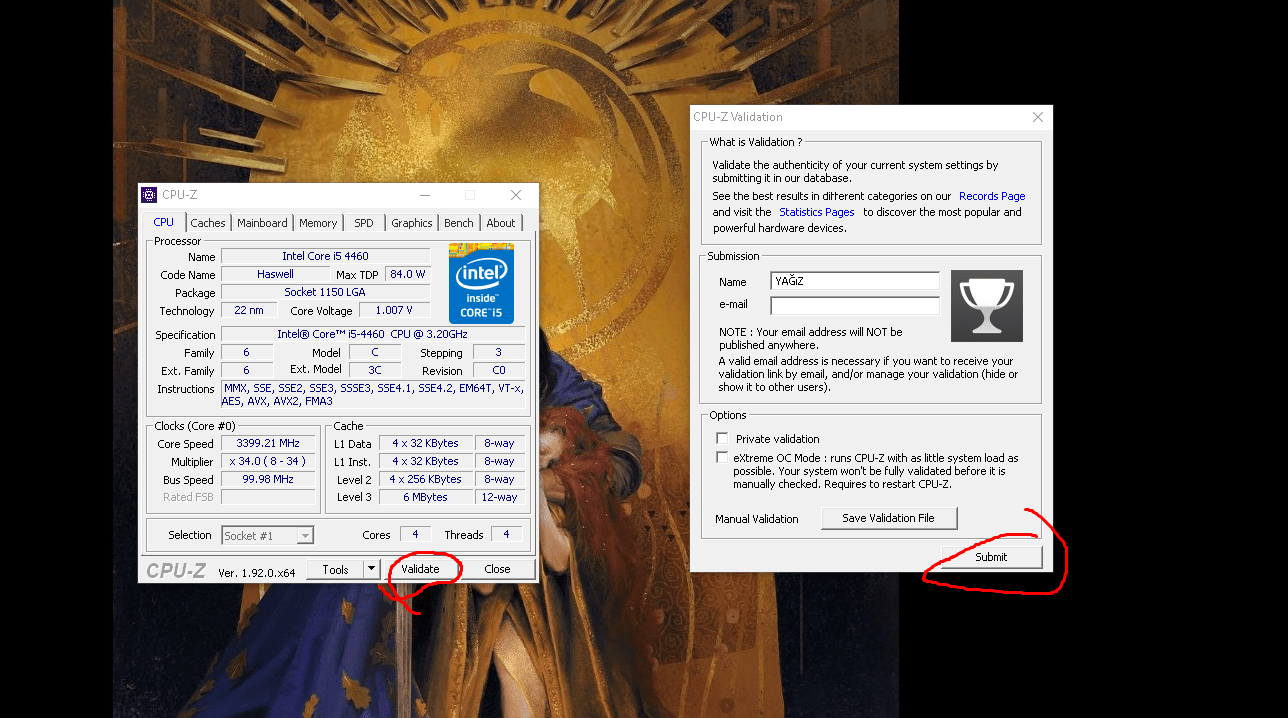Open the Bench tab
Viewport: 1288px width, 718px height.
click(459, 223)
